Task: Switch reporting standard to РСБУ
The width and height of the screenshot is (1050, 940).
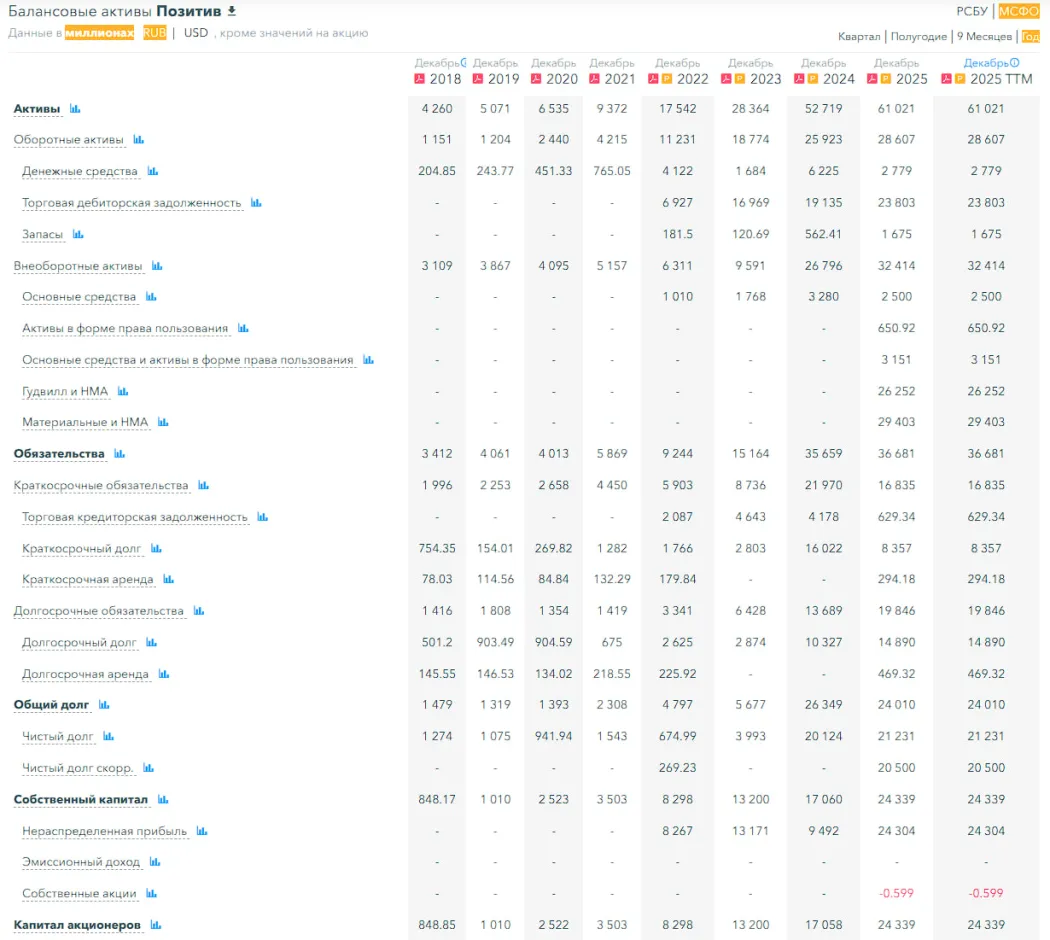Action: click(972, 12)
